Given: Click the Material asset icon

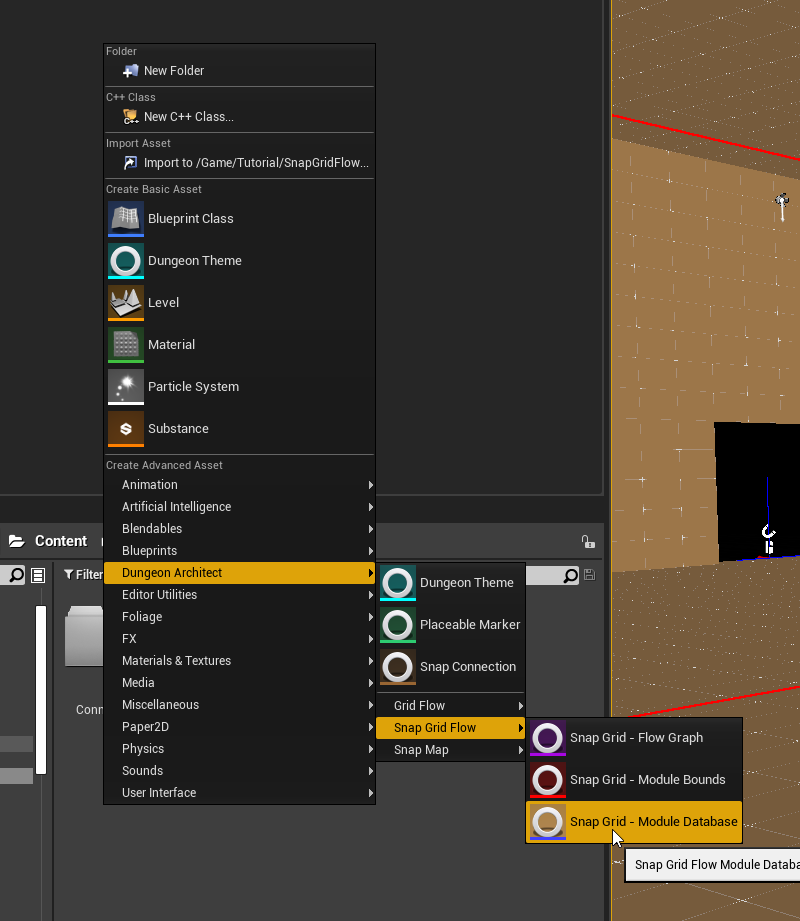Looking at the screenshot, I should click(126, 345).
